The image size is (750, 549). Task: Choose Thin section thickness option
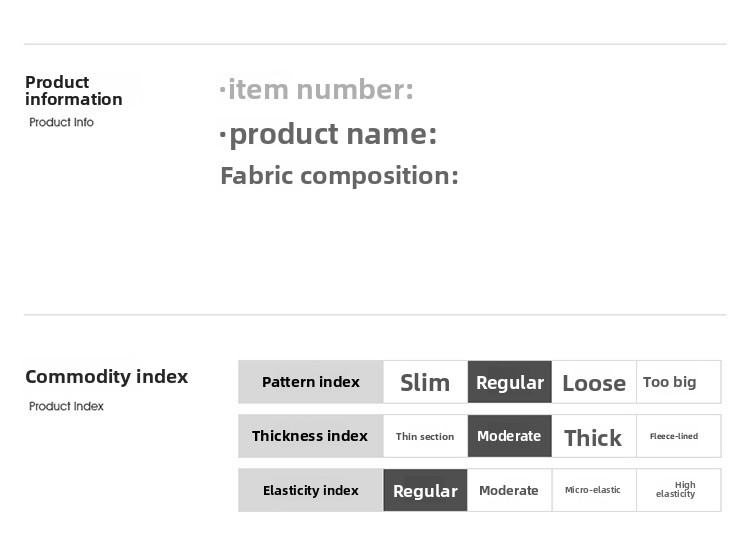[425, 436]
